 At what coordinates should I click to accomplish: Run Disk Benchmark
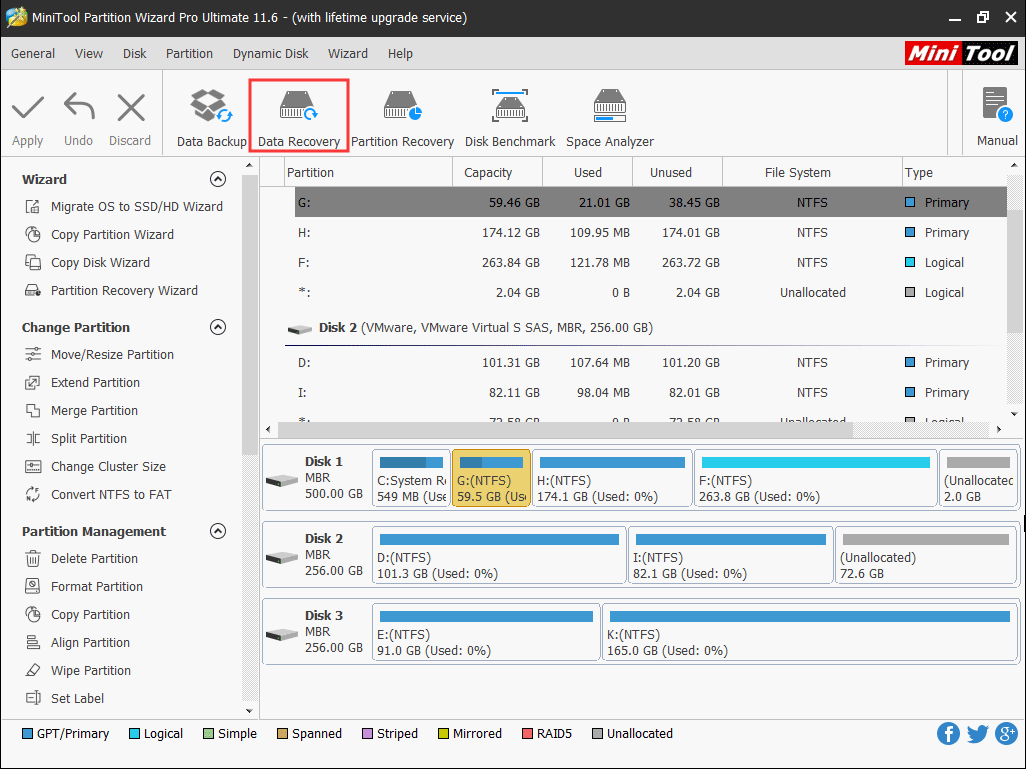pos(510,115)
